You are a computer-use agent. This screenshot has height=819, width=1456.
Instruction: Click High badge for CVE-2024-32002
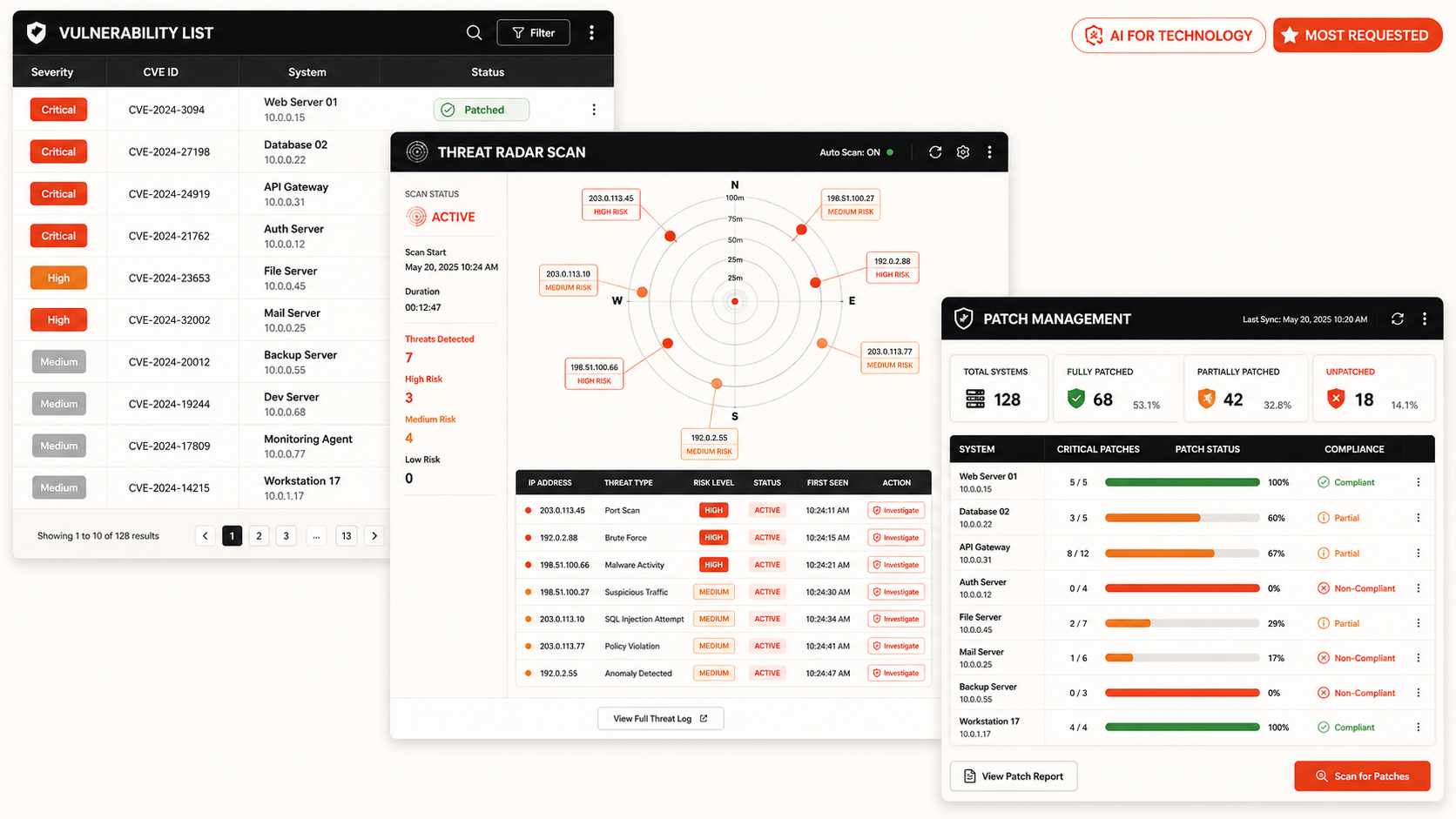(58, 320)
